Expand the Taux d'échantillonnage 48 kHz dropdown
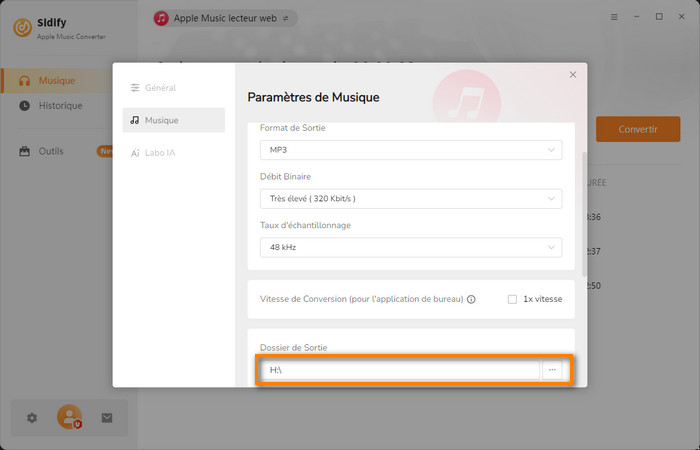The height and width of the screenshot is (450, 700). click(x=410, y=247)
